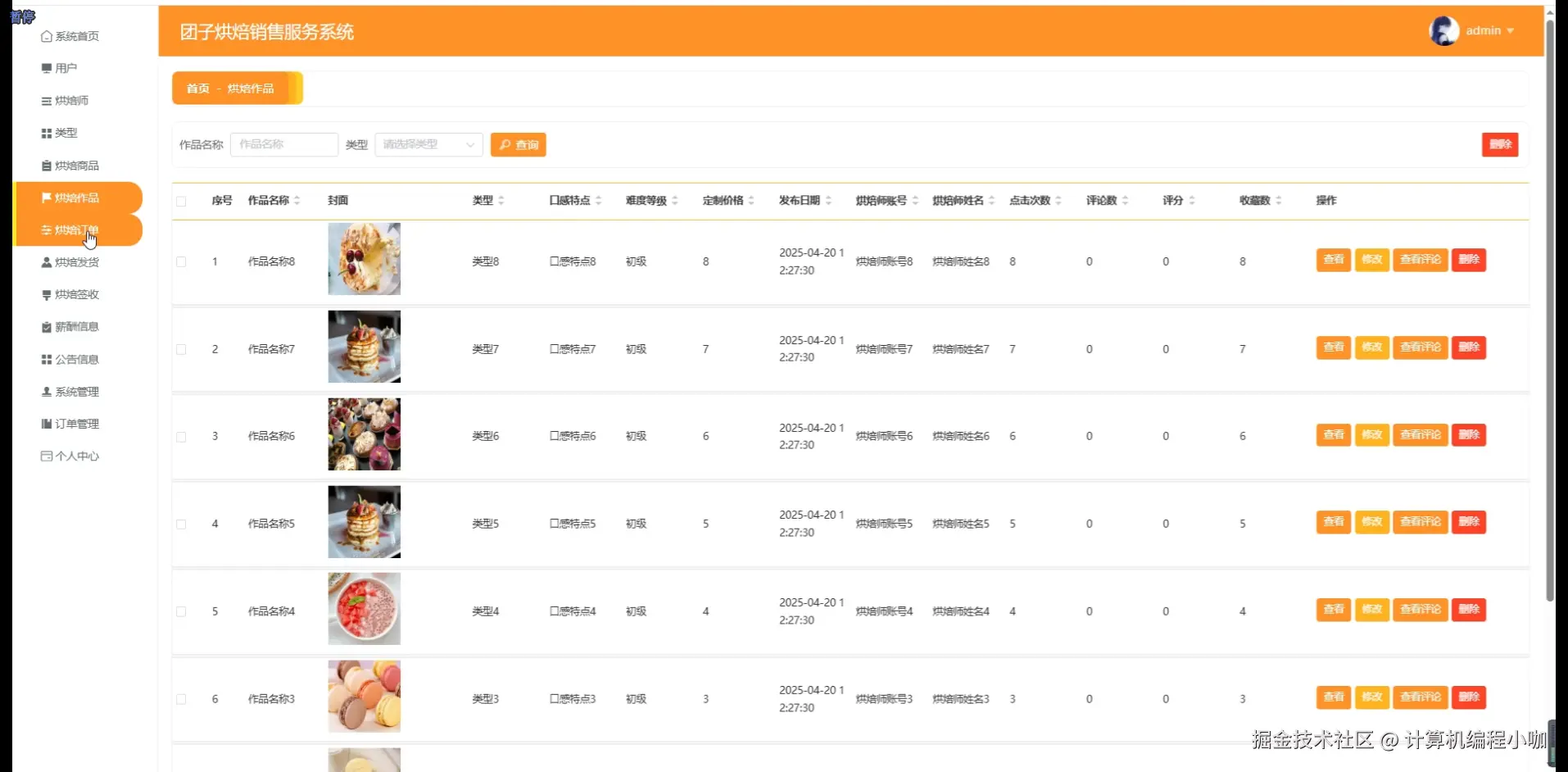This screenshot has height=772, width=1568.
Task: Click the 系统首页 home icon in sidebar
Action: click(x=47, y=36)
